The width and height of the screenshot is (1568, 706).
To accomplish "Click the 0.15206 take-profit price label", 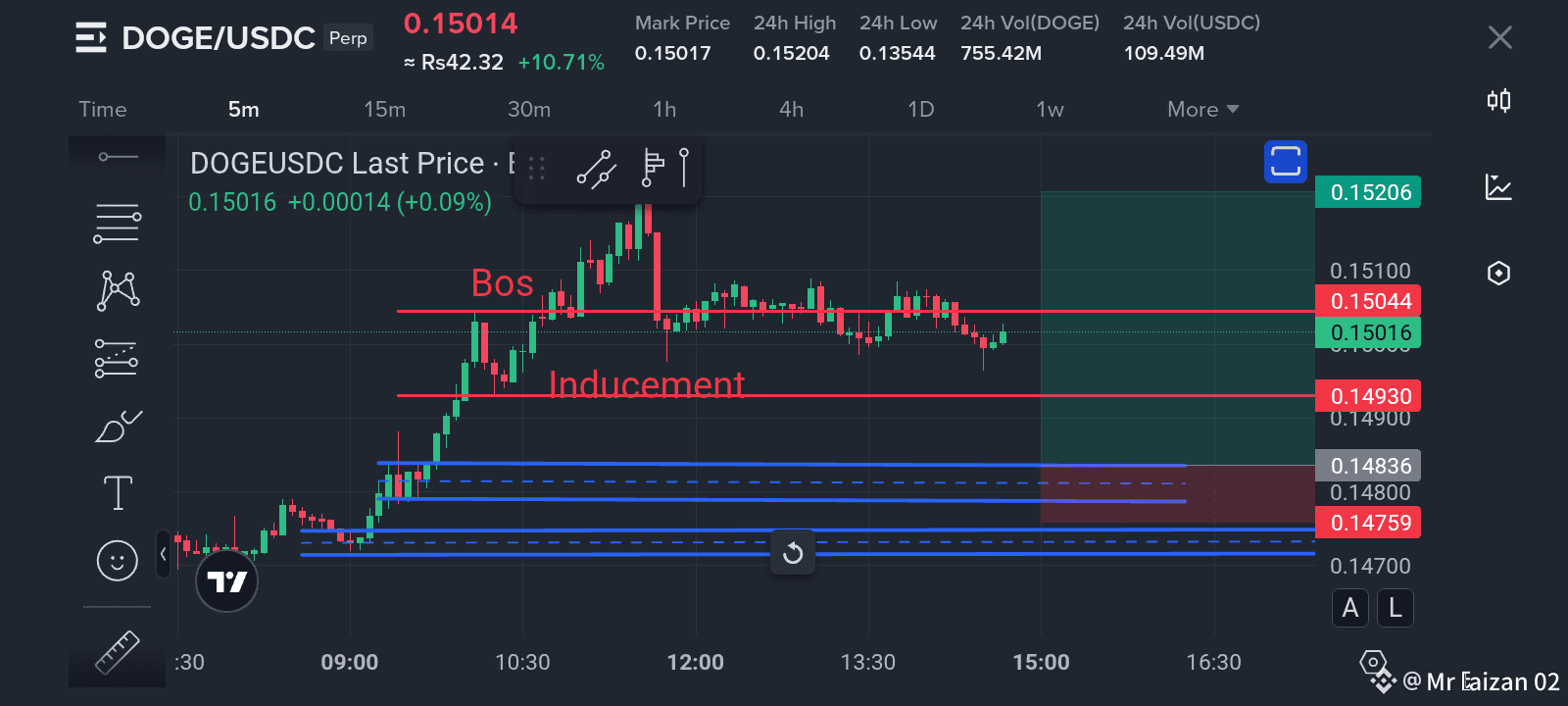I will pyautogui.click(x=1368, y=192).
